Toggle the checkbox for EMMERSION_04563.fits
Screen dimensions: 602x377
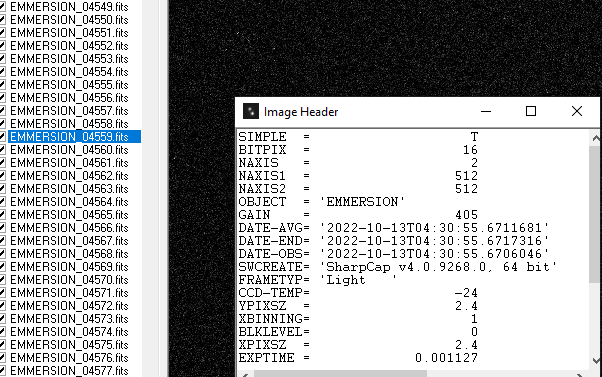2,189
